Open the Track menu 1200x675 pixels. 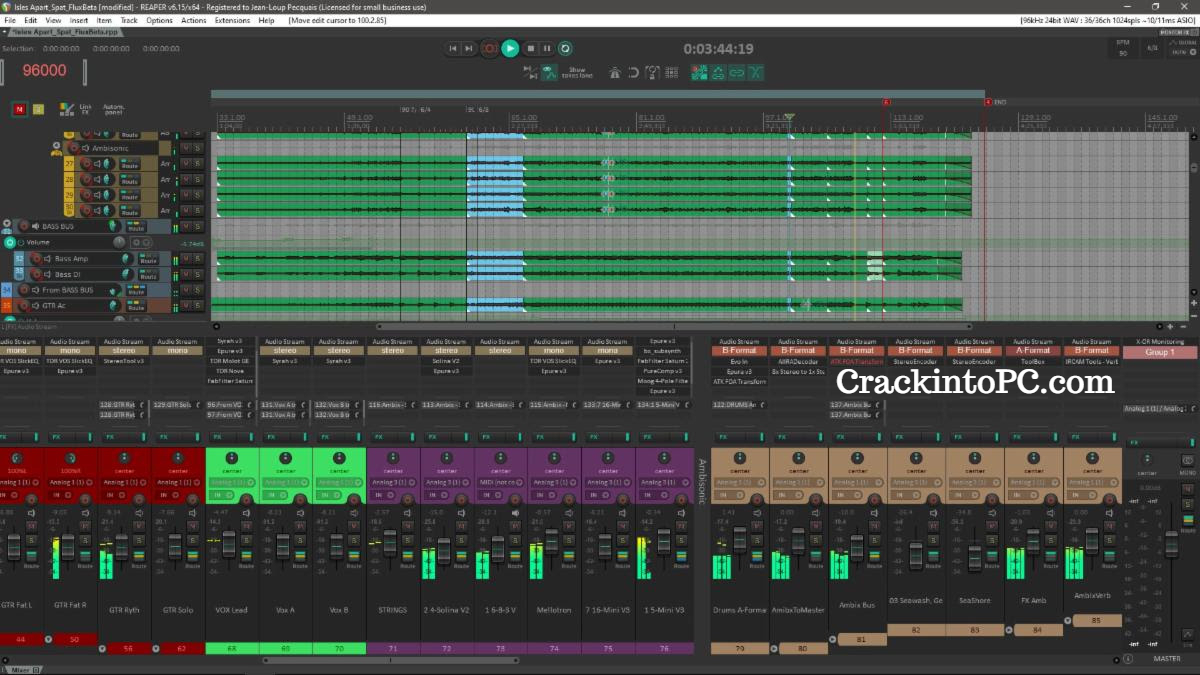(129, 20)
